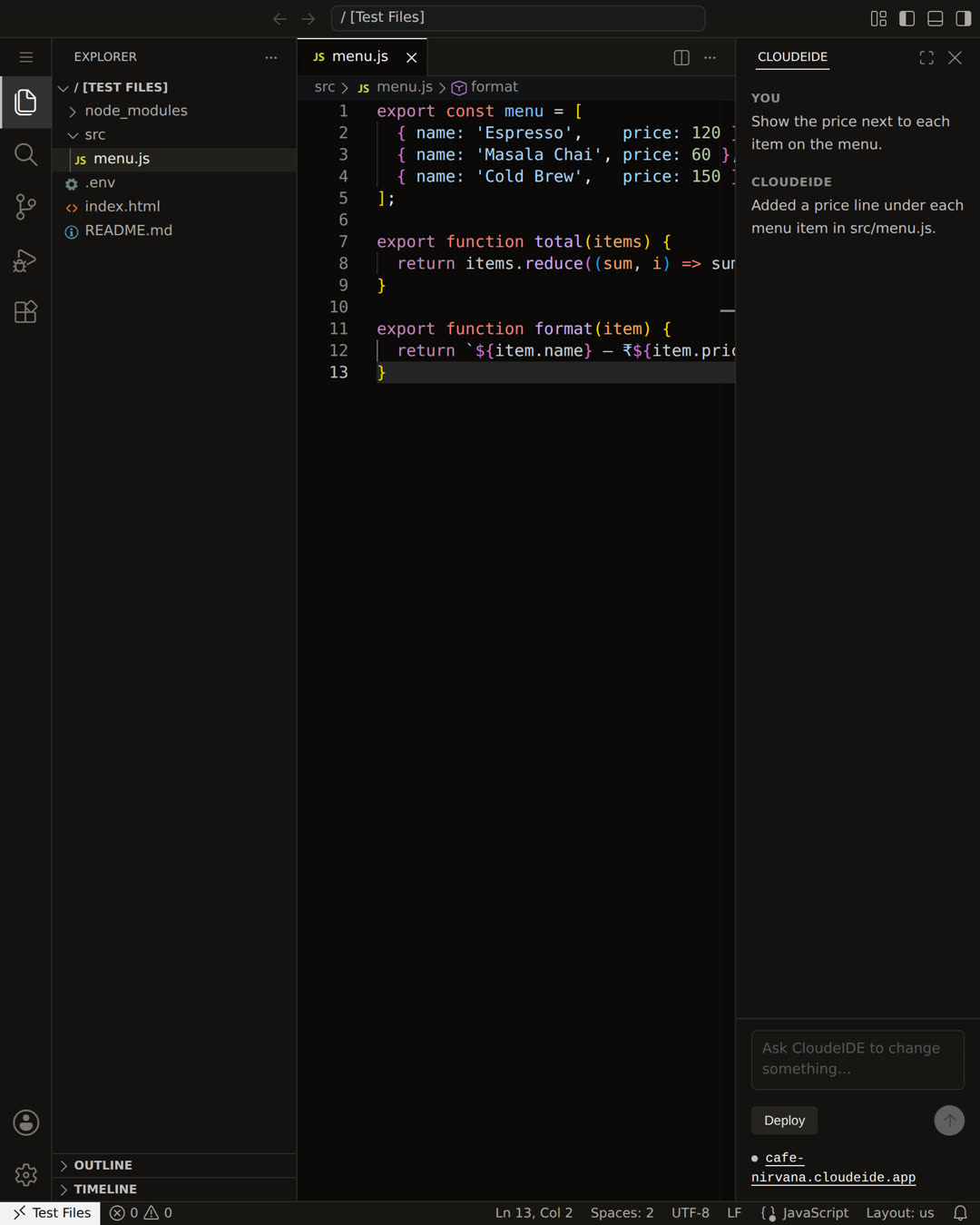This screenshot has height=1225, width=980.
Task: Go forward with the right arrow
Action: (309, 19)
